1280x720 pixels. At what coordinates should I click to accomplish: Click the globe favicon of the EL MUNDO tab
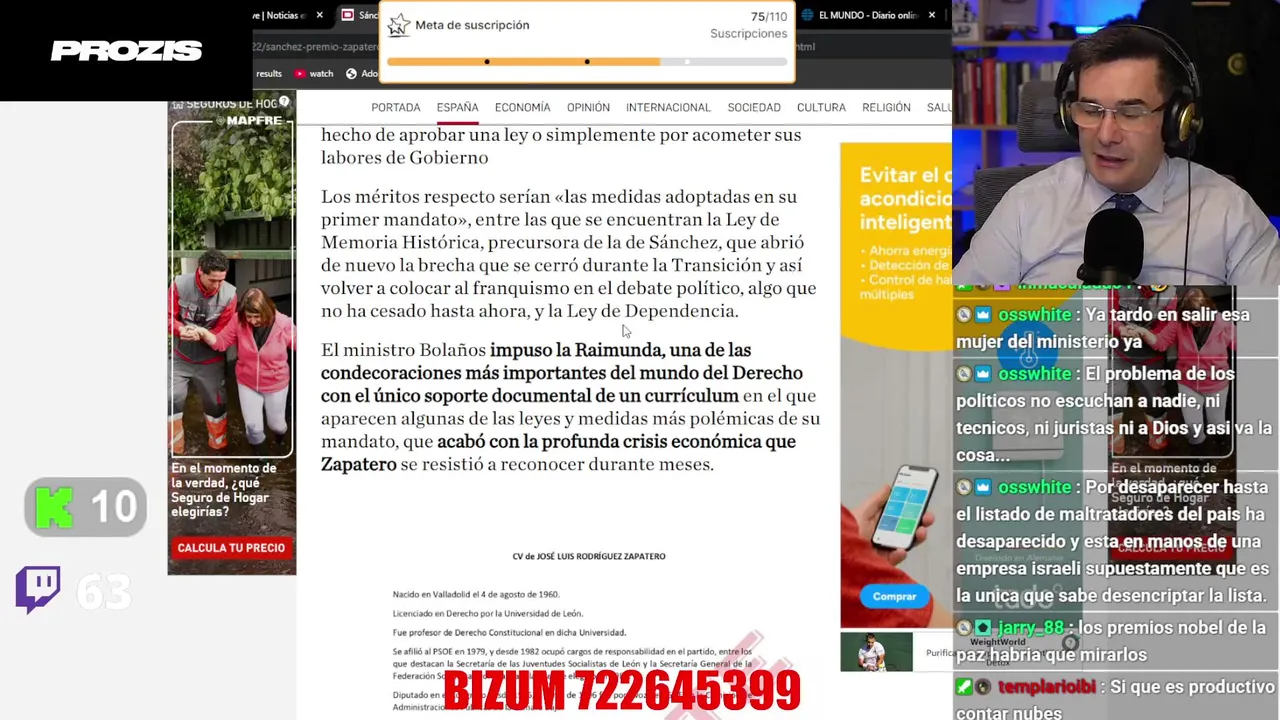806,15
